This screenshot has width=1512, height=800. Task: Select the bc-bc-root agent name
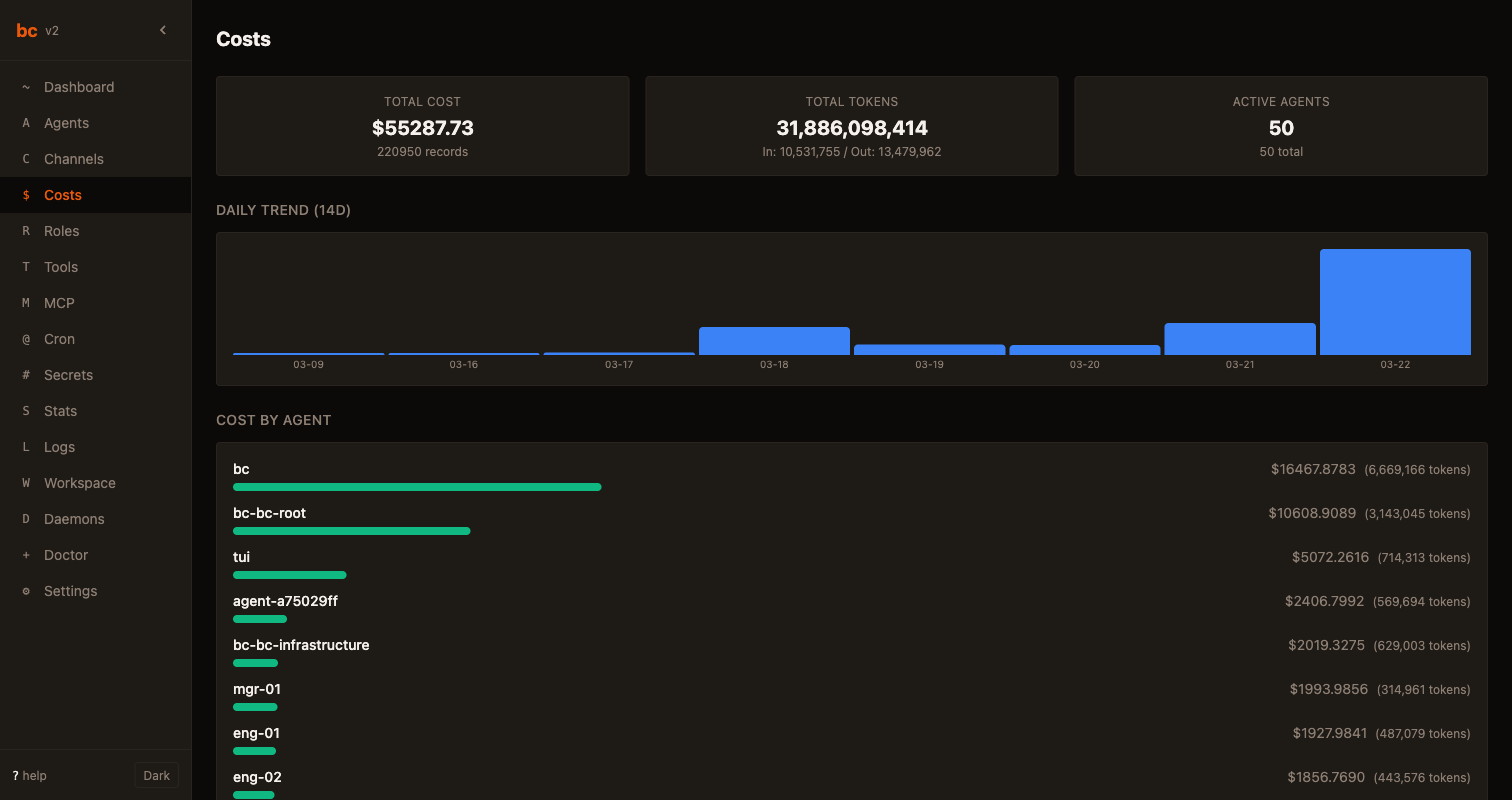click(x=270, y=513)
